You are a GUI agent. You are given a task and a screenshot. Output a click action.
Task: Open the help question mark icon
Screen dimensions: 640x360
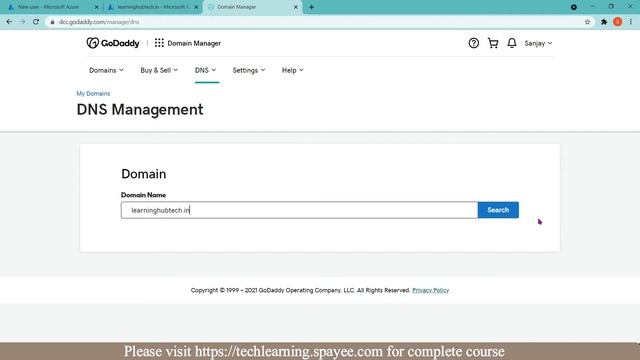click(473, 43)
